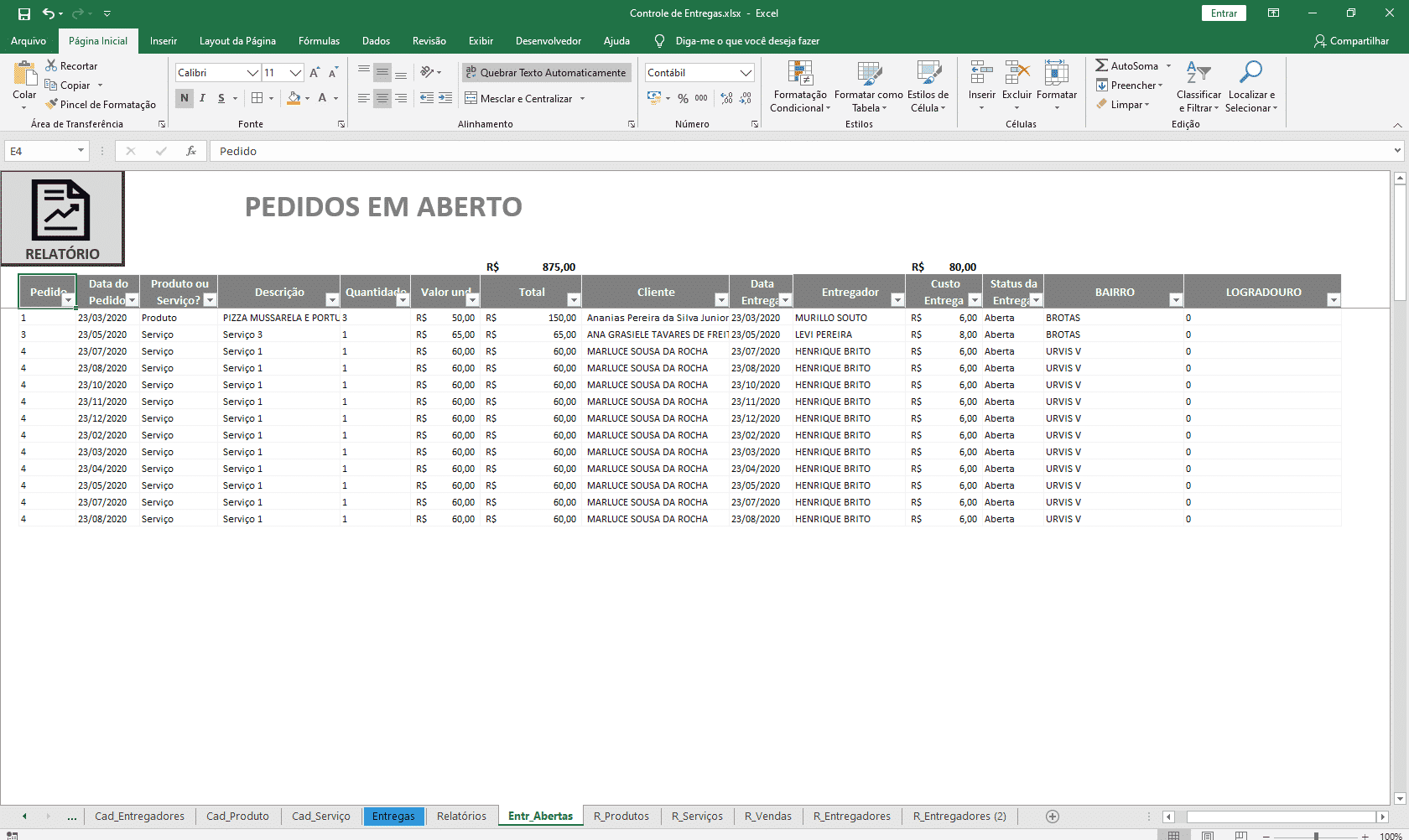Click the Excluir cells icon
Screen dimensions: 1409x840
[x=1016, y=74]
